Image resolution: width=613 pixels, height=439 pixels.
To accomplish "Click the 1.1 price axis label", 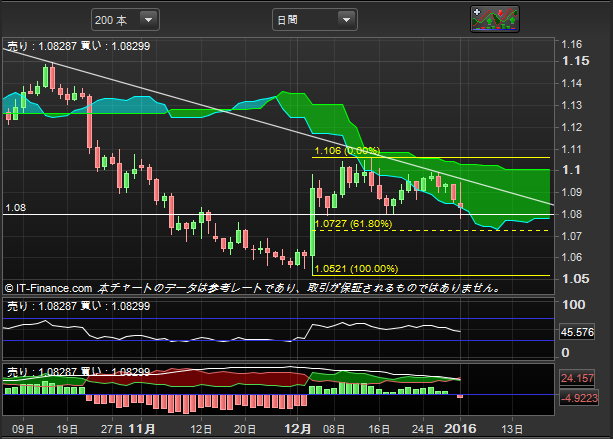I will 571,170.
